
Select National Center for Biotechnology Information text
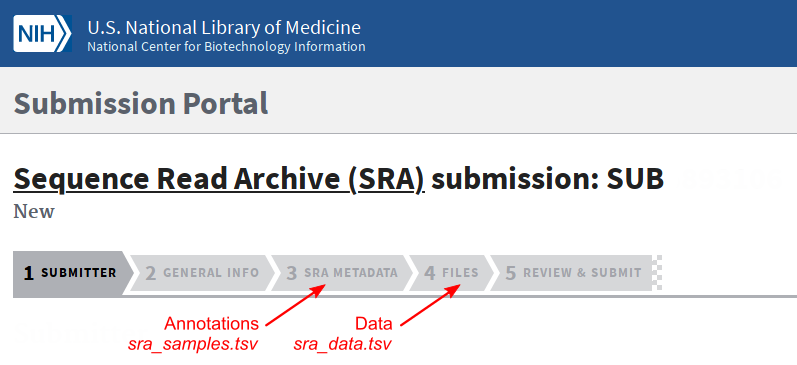point(226,47)
